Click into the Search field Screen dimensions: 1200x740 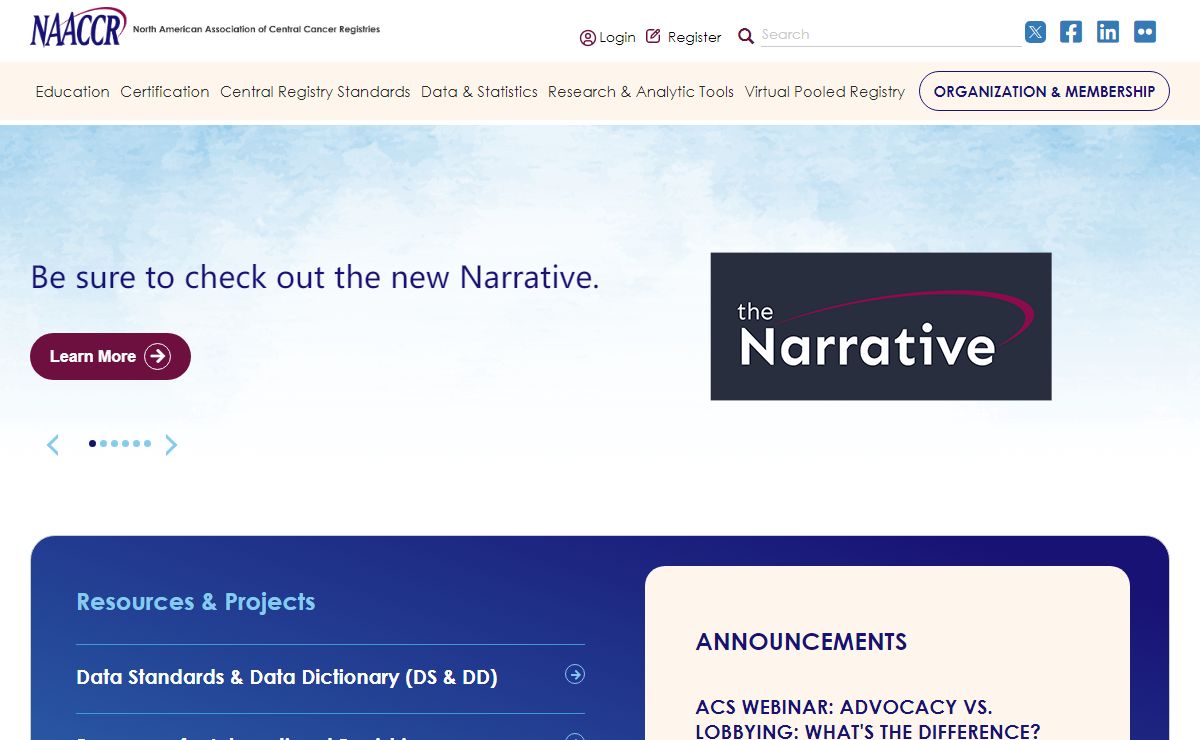coord(891,35)
